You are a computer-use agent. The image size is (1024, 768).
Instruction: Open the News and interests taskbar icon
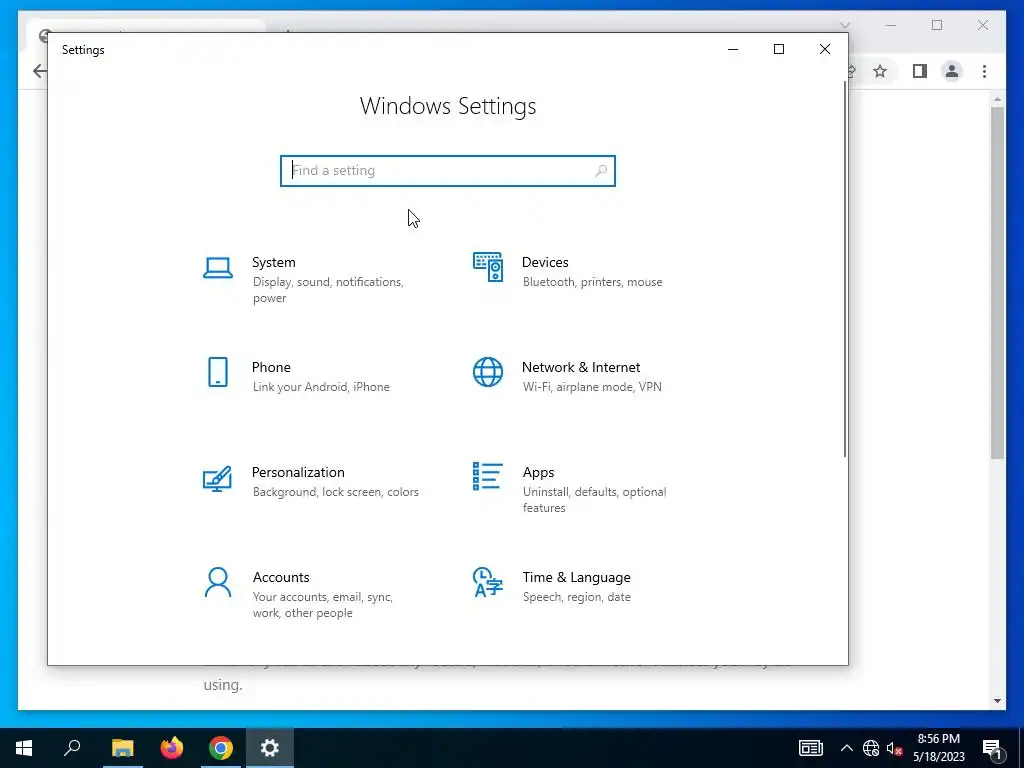tap(810, 748)
